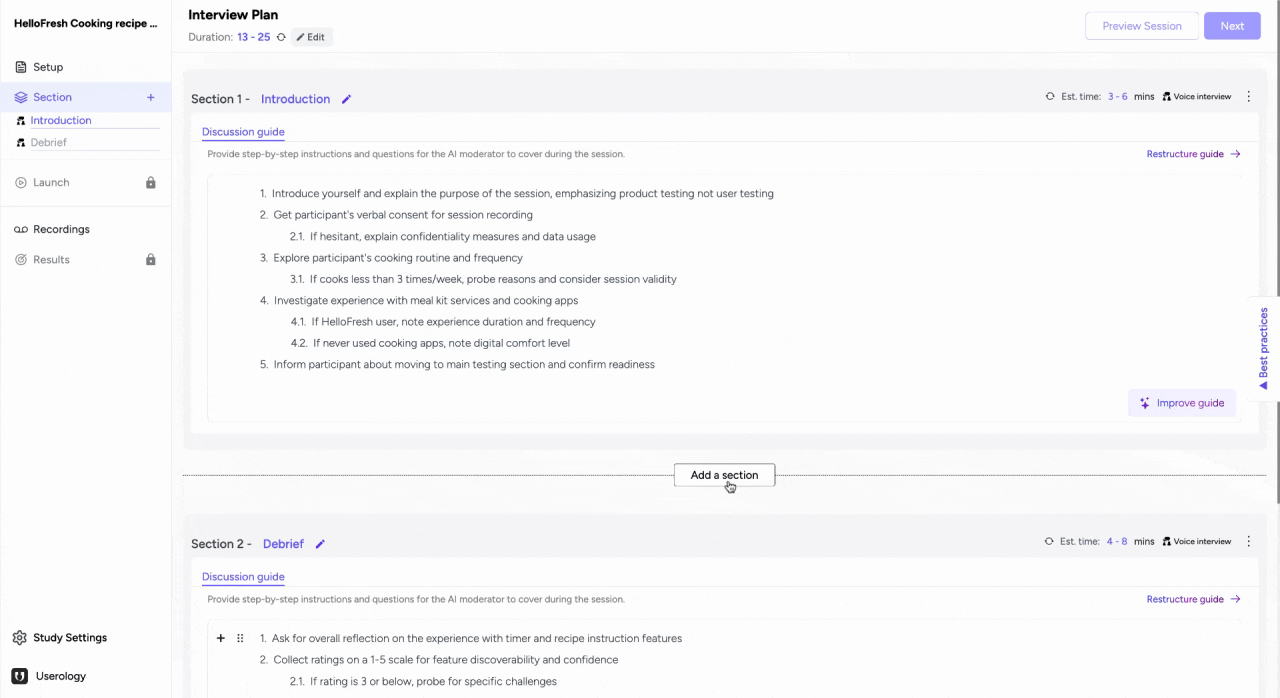
Task: Click the lock icon next to Results
Action: coord(150,259)
